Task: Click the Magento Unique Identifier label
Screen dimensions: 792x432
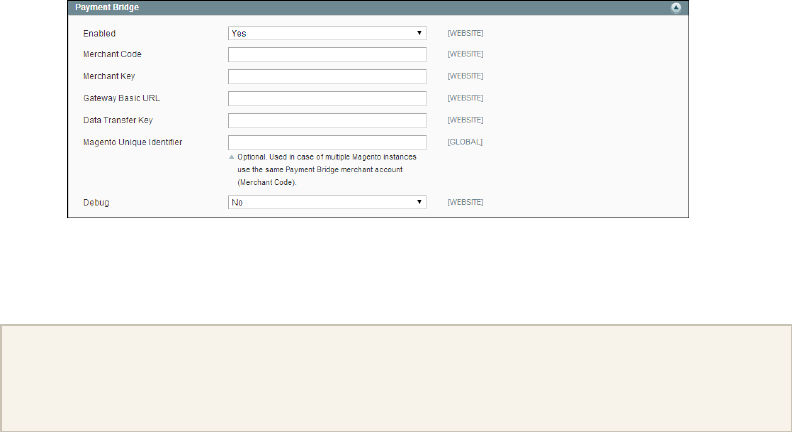Action: tap(132, 142)
